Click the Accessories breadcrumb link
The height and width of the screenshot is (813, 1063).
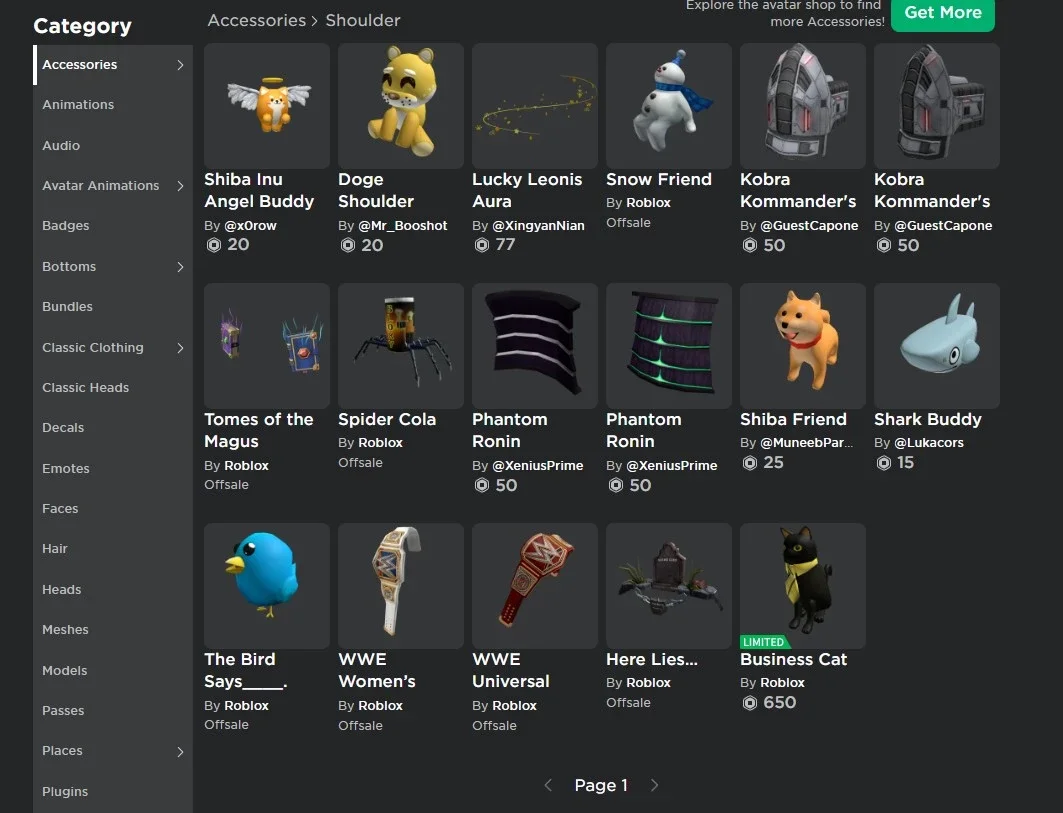(x=256, y=20)
